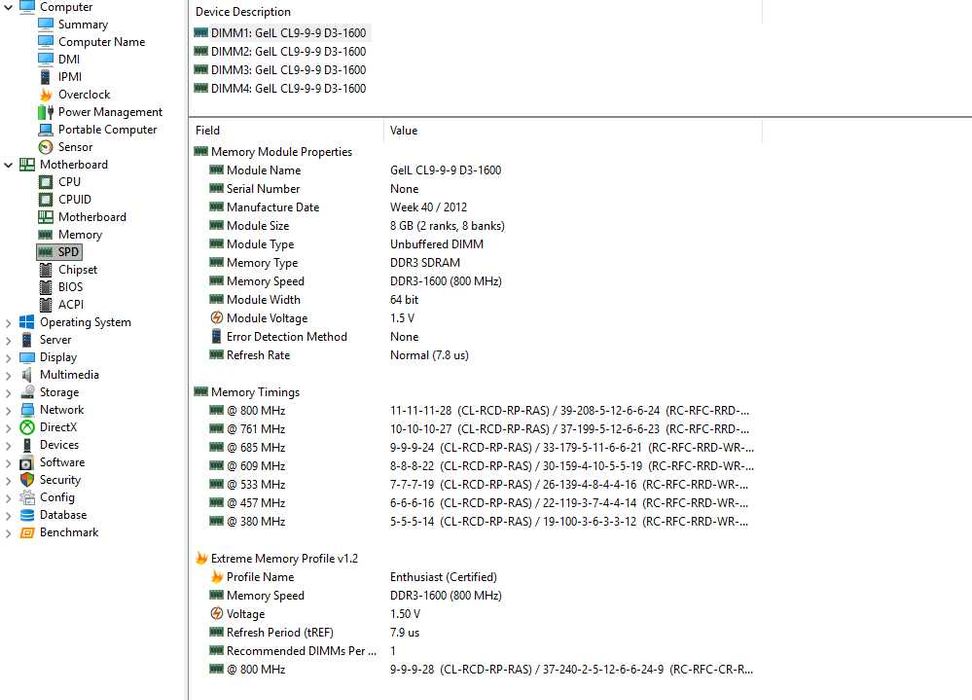
Task: Open the DMI icon
Action: click(x=45, y=59)
